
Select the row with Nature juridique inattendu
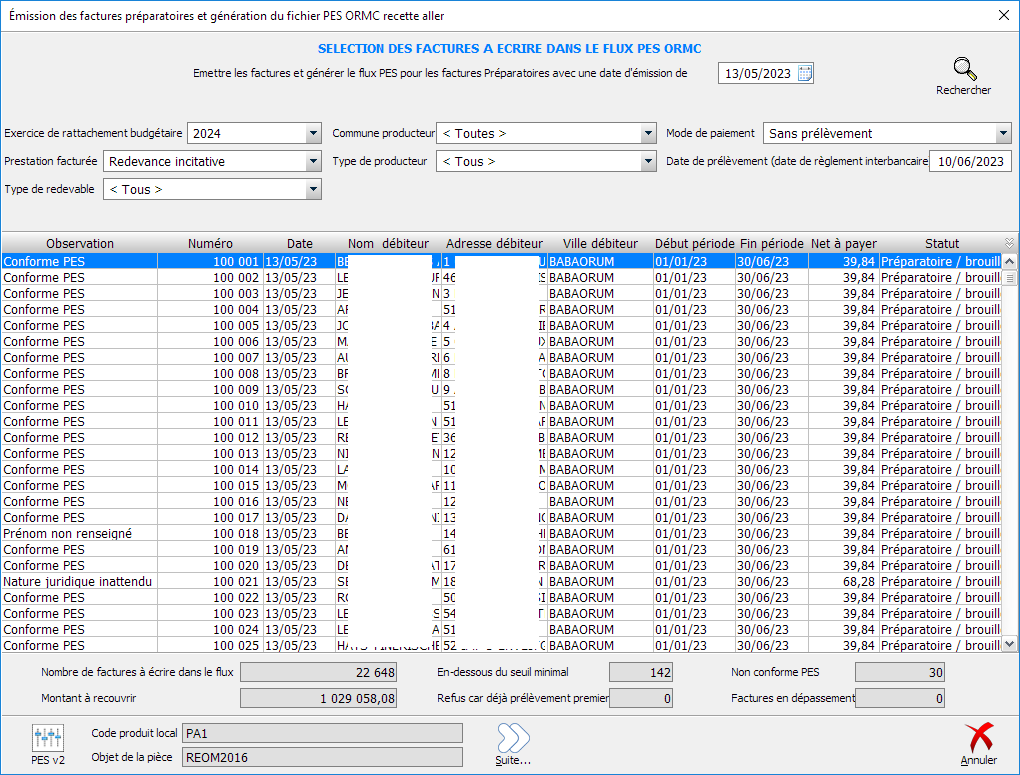80,582
